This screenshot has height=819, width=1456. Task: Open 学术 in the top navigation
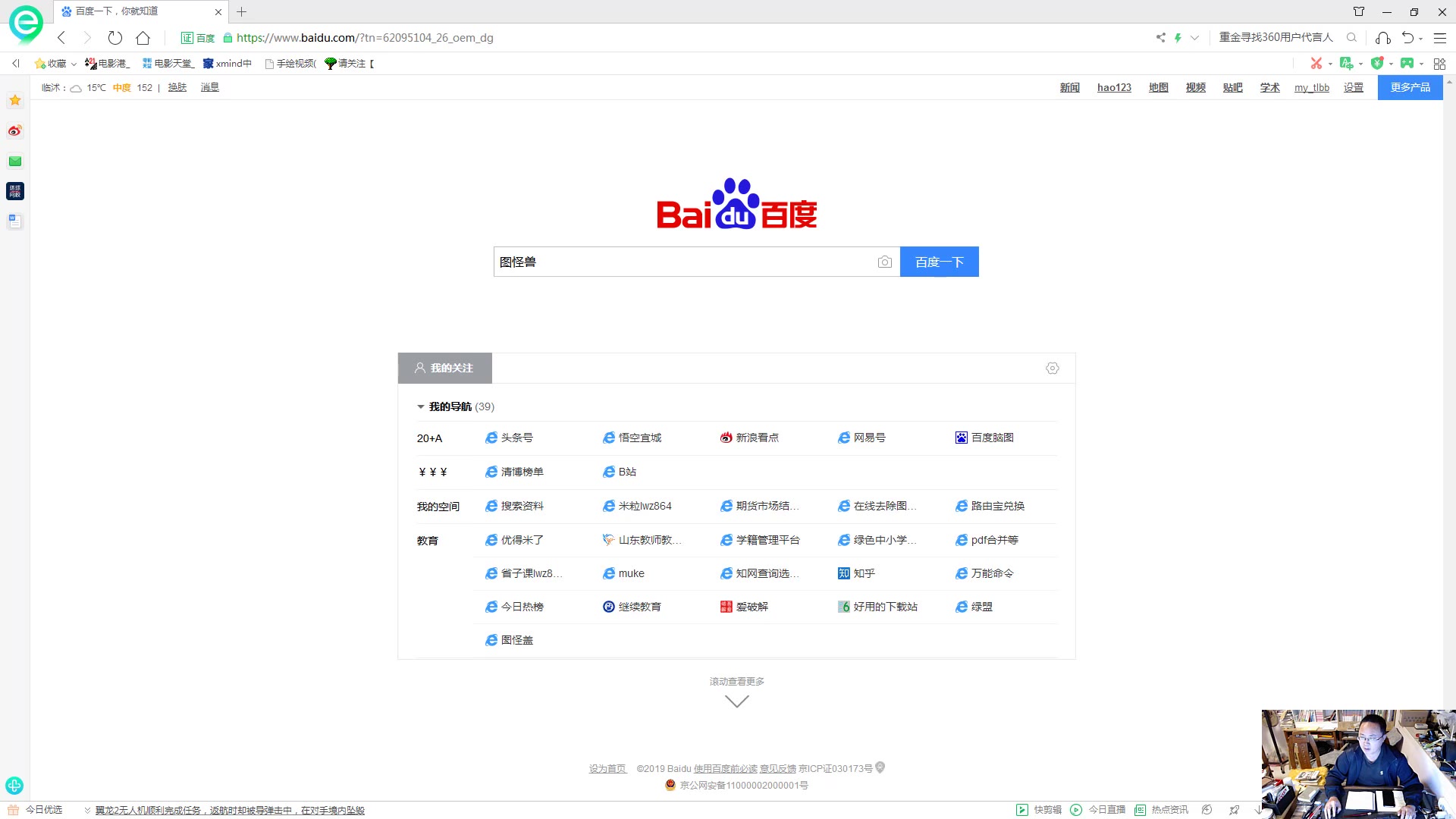(x=1270, y=87)
